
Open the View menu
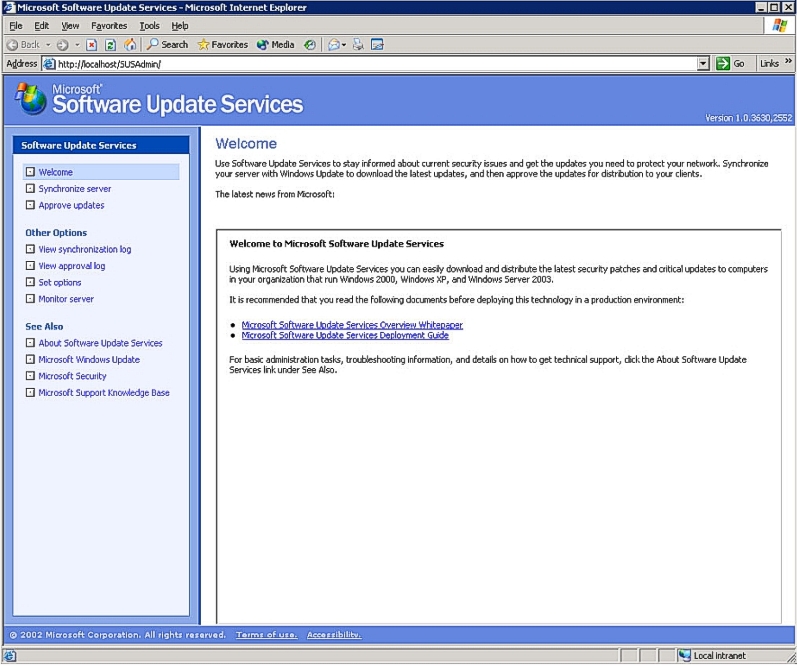click(x=70, y=25)
